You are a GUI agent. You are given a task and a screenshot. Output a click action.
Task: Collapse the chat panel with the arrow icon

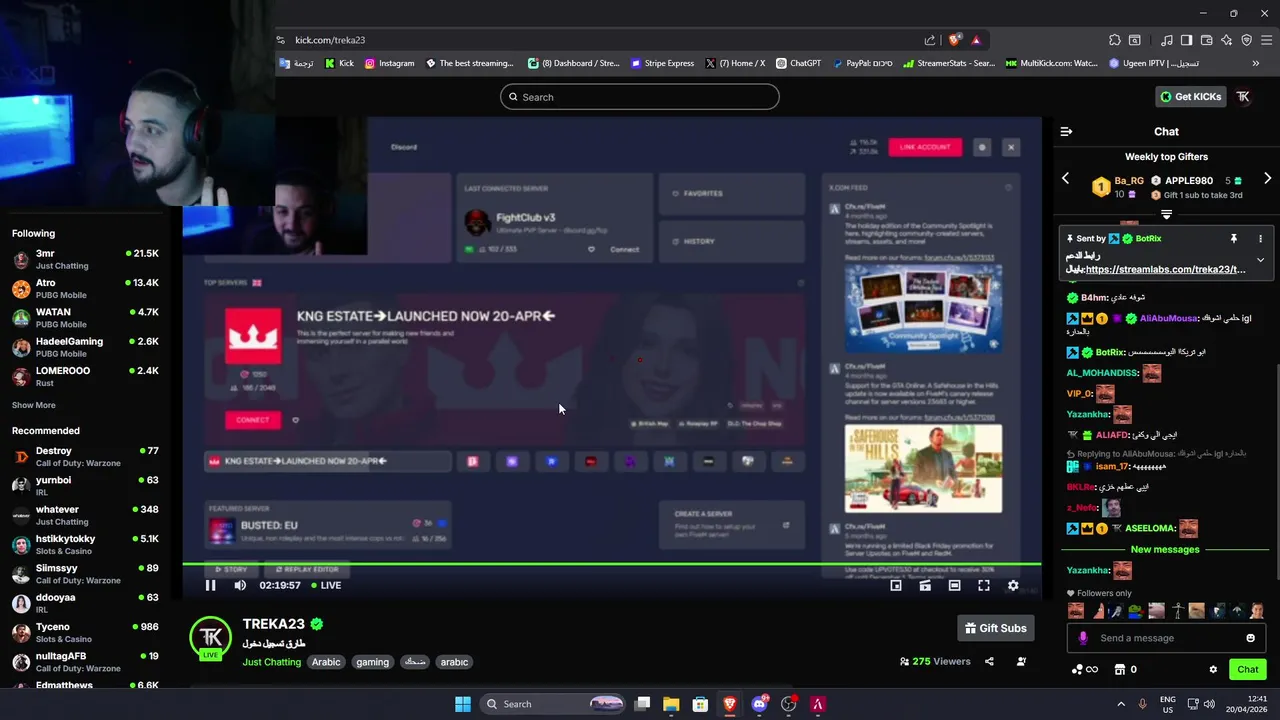pyautogui.click(x=1066, y=131)
